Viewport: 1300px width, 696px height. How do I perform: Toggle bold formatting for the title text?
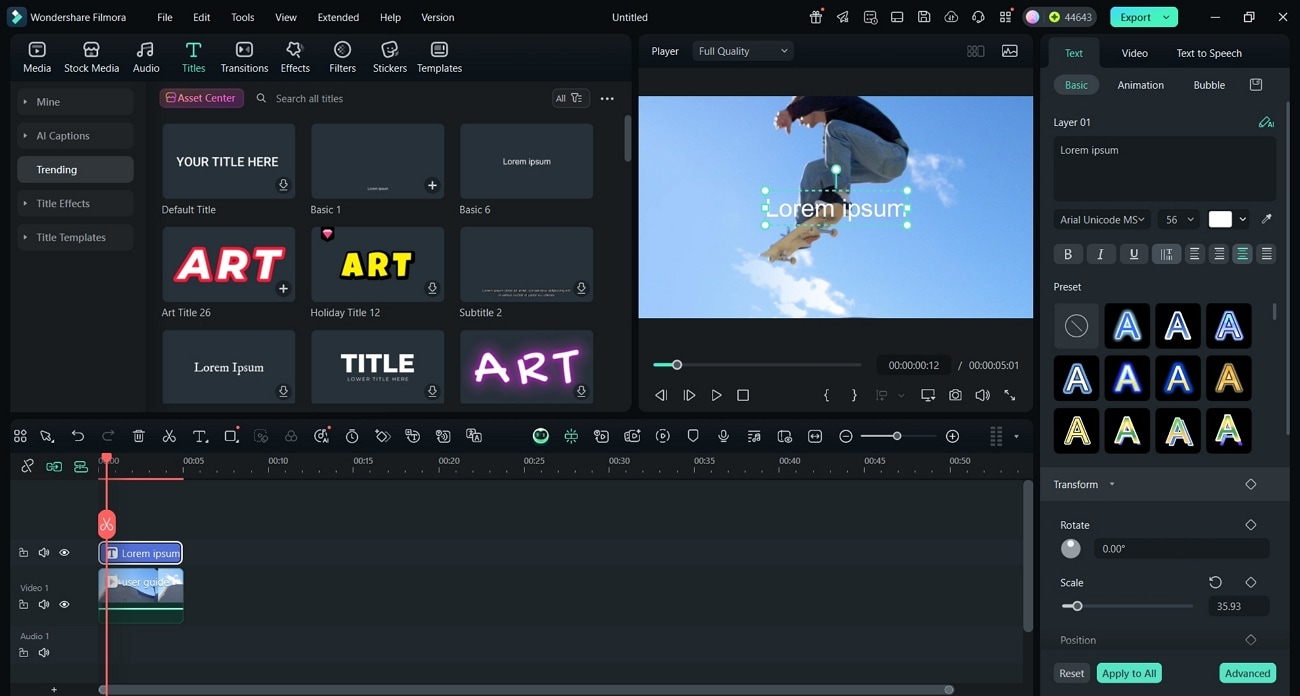pos(1067,253)
